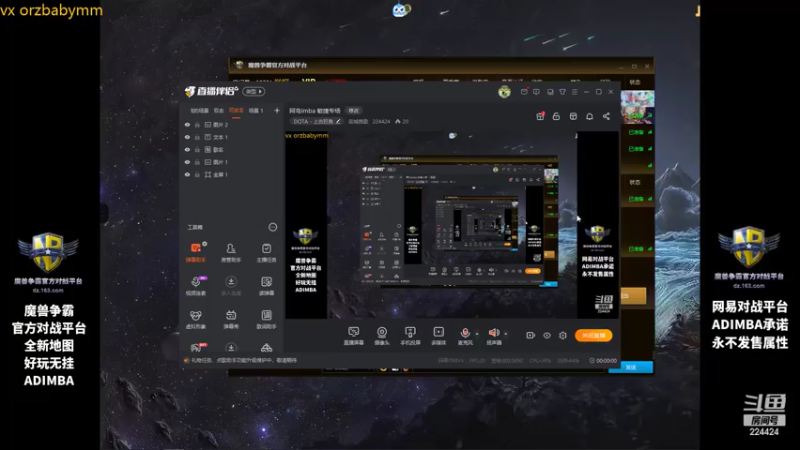Screen dimensions: 800x450
Task: Toggle lock on 文本 1 layer
Action: 197,137
